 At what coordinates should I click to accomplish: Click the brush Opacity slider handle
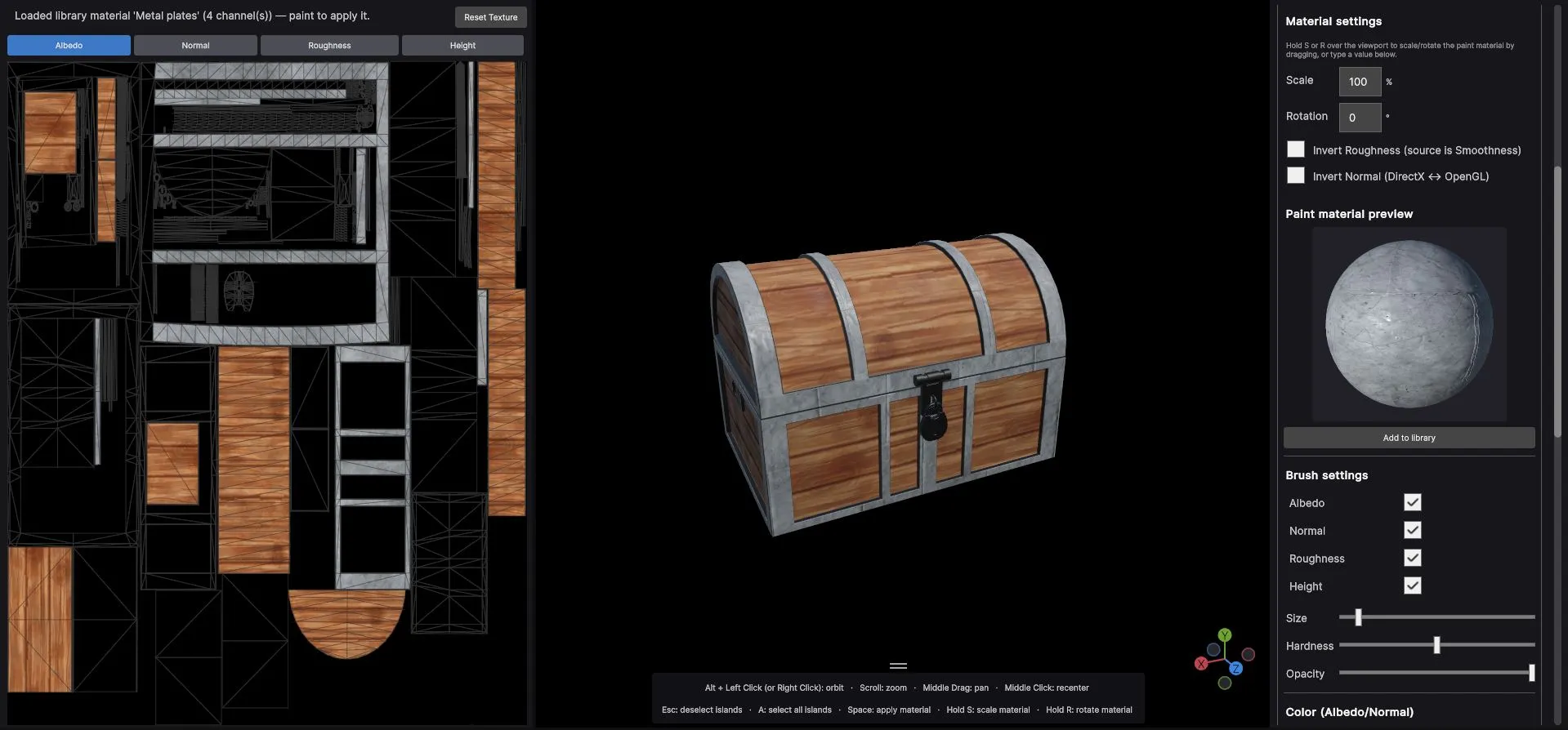coord(1531,673)
